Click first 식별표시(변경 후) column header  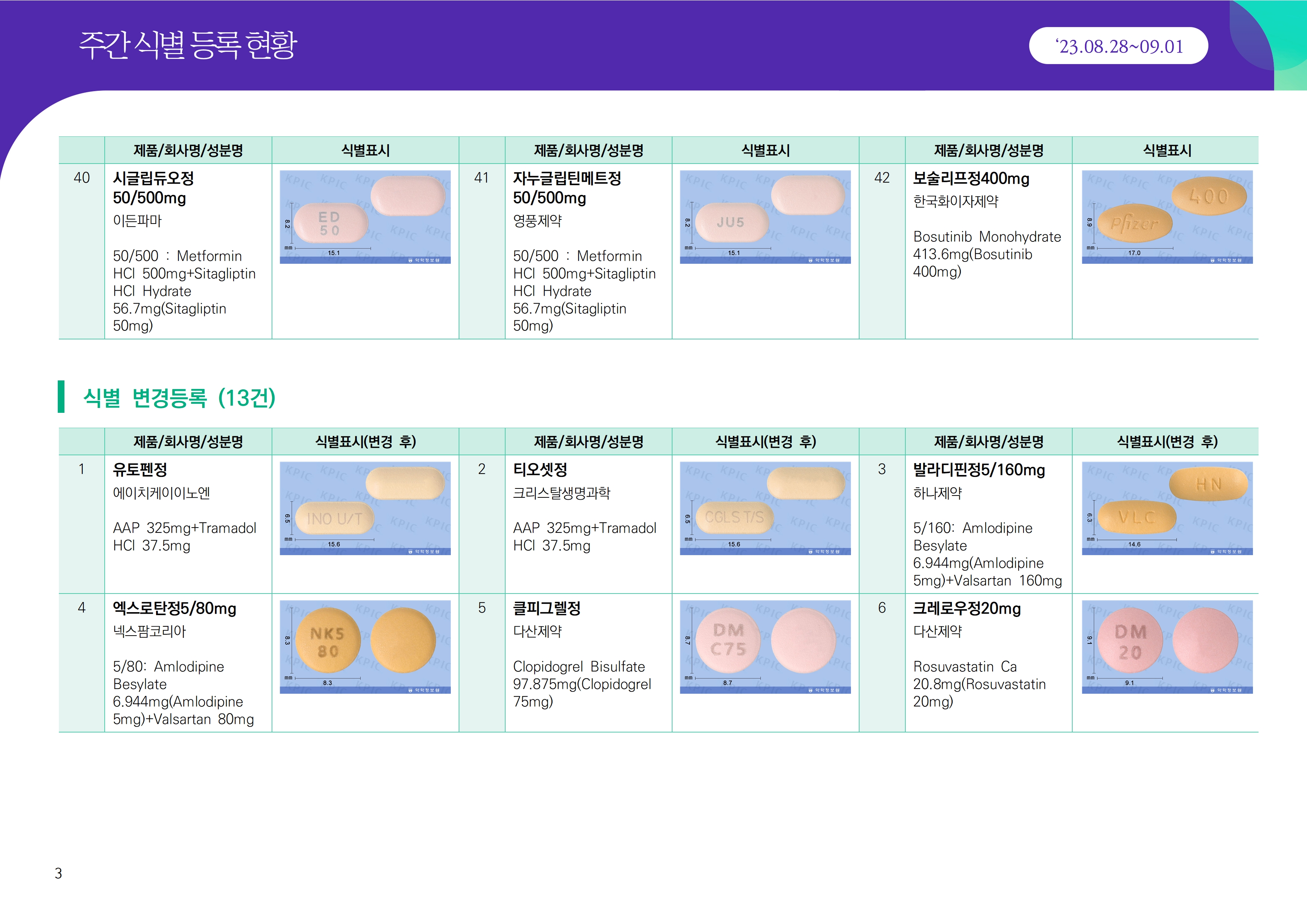pyautogui.click(x=365, y=441)
